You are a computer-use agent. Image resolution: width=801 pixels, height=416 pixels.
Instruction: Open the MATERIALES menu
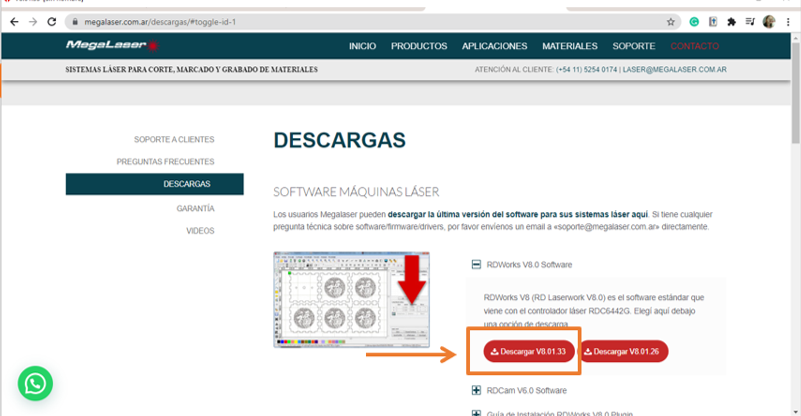point(570,46)
